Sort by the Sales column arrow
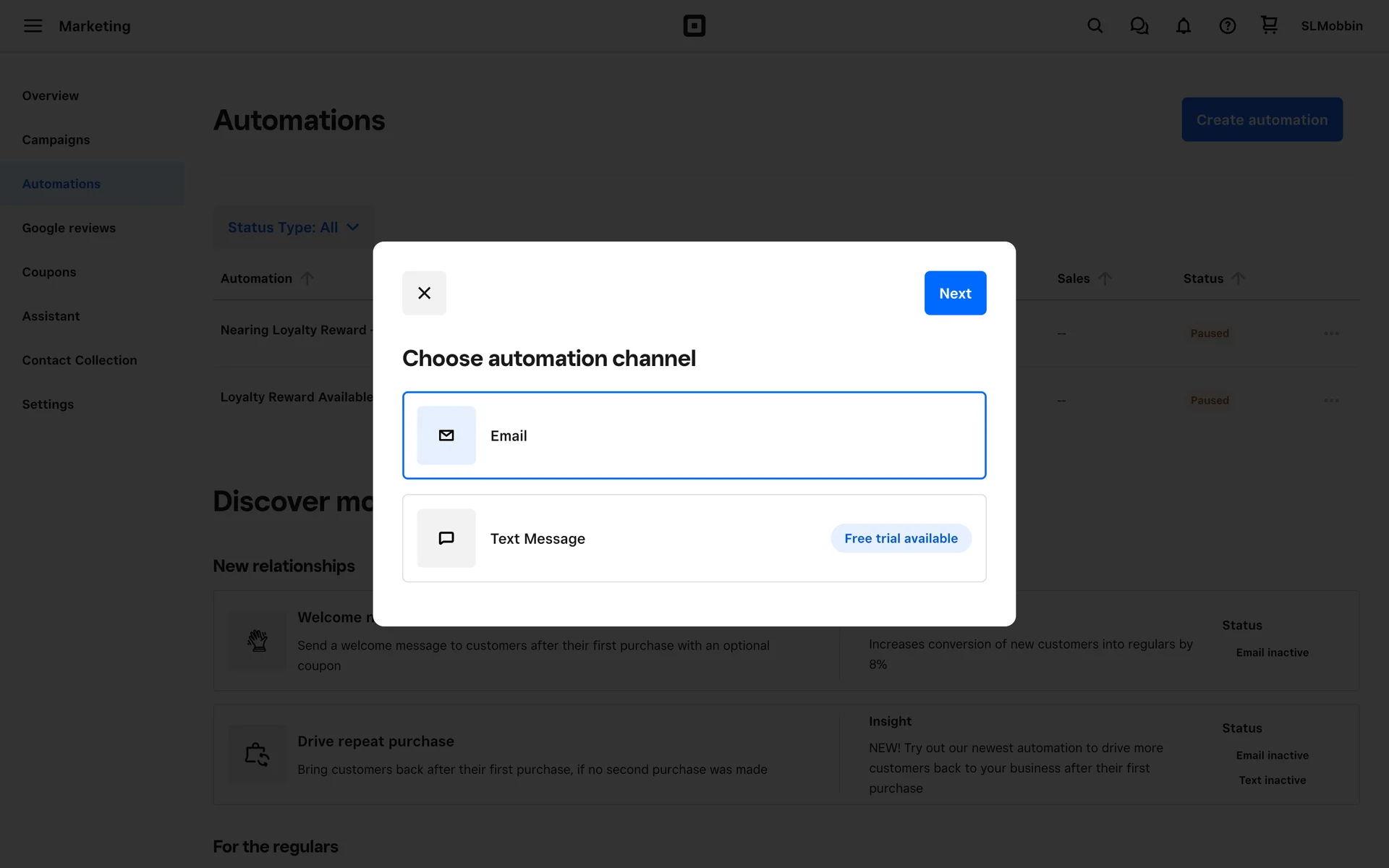 1105,278
